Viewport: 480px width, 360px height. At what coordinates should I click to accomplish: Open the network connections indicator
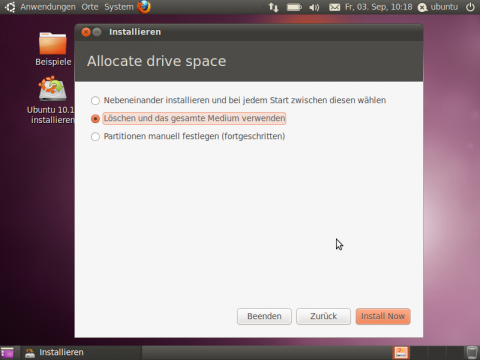(273, 7)
